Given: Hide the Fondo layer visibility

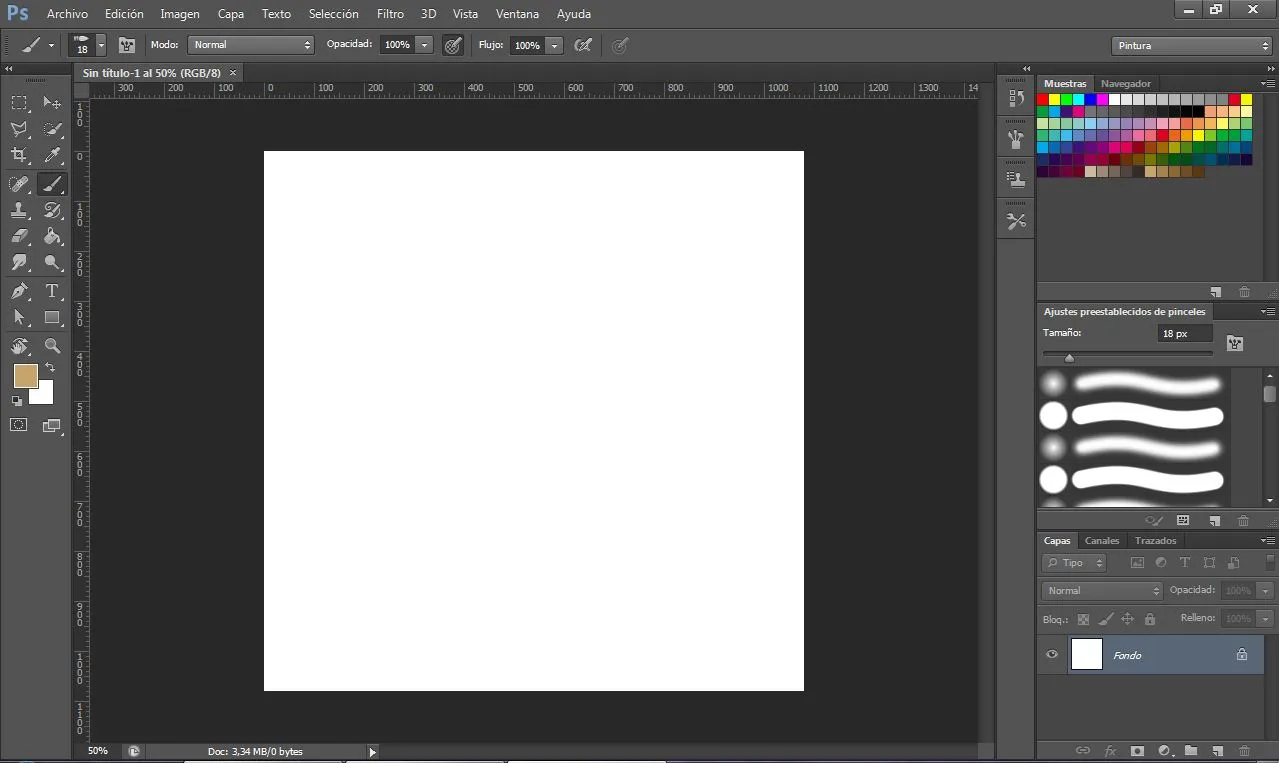Looking at the screenshot, I should tap(1052, 655).
